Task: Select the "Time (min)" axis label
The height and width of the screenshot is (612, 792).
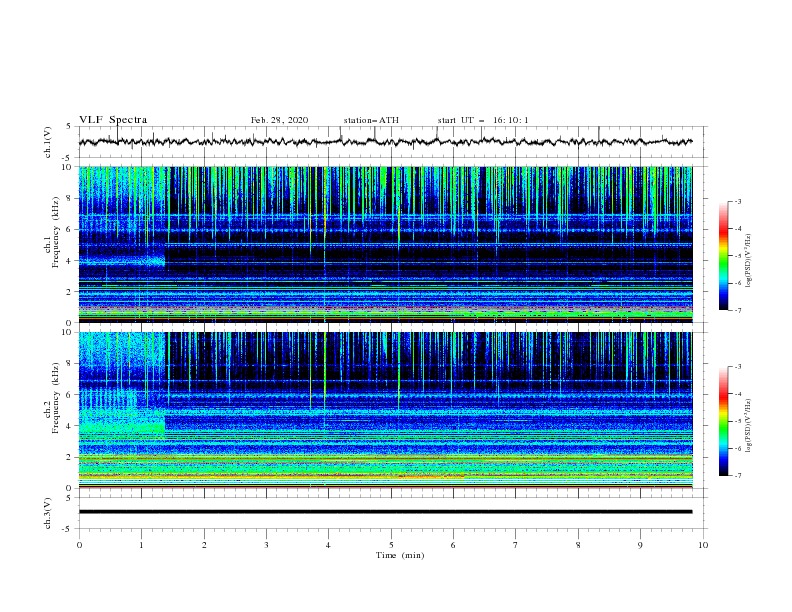Action: [400, 555]
